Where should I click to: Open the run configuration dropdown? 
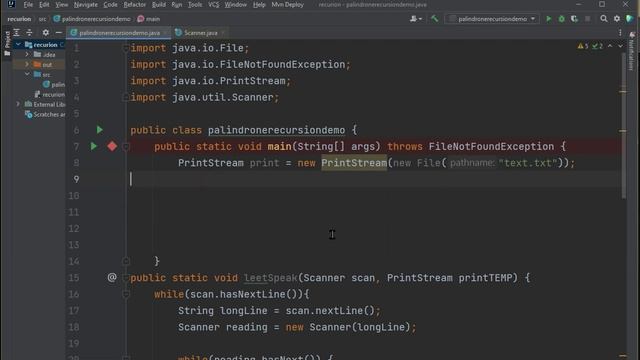click(x=492, y=19)
